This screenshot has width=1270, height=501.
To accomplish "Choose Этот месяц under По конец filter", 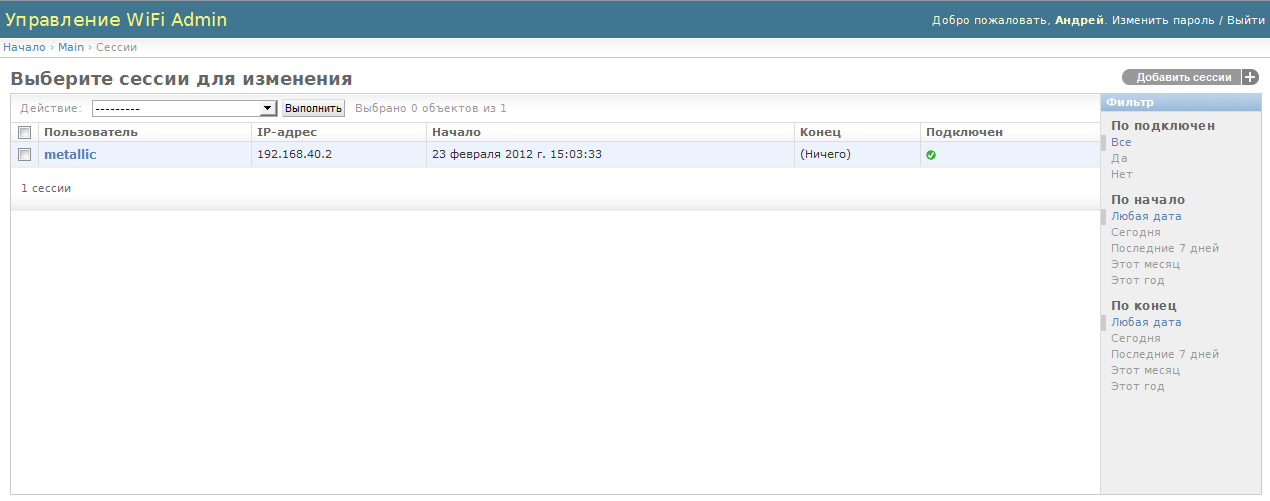I will tap(1145, 370).
